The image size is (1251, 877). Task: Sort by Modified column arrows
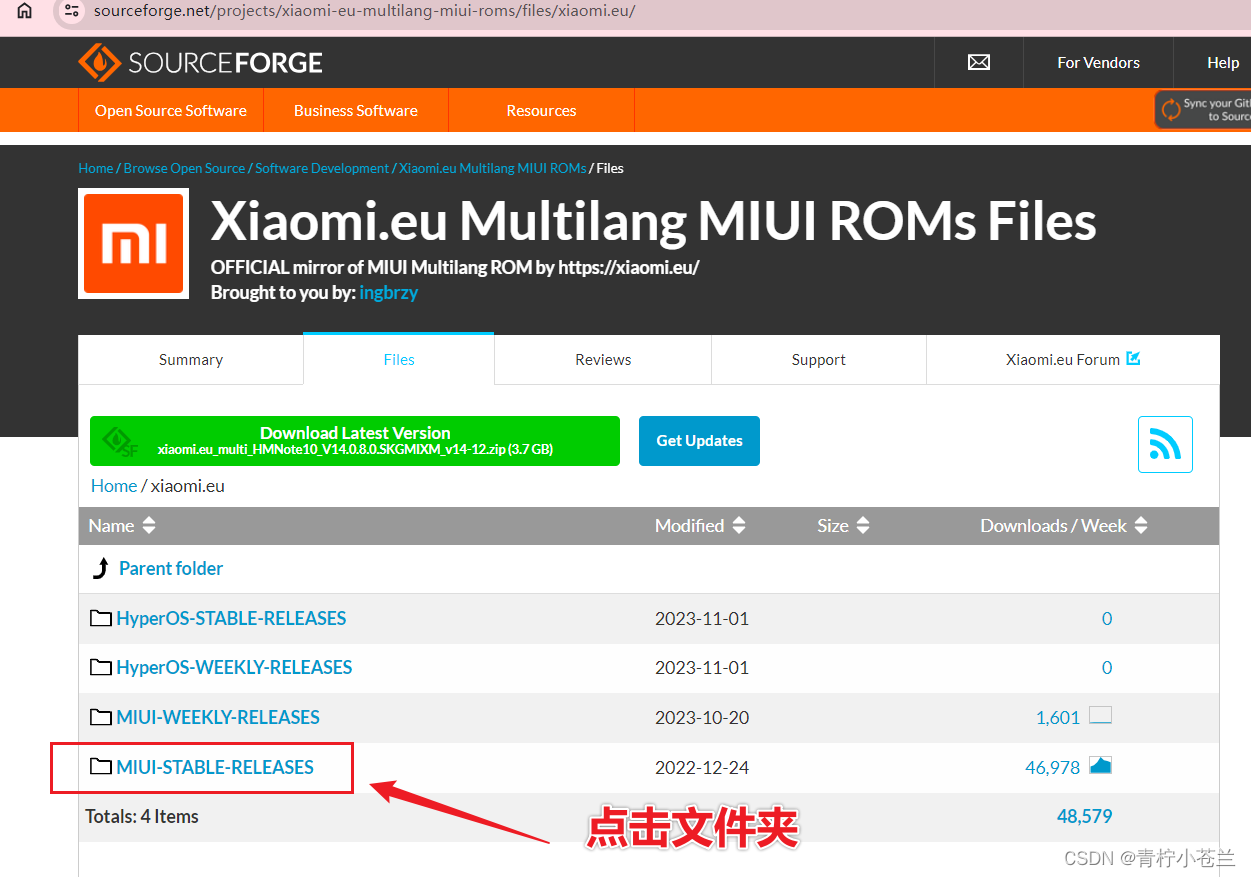[x=739, y=525]
